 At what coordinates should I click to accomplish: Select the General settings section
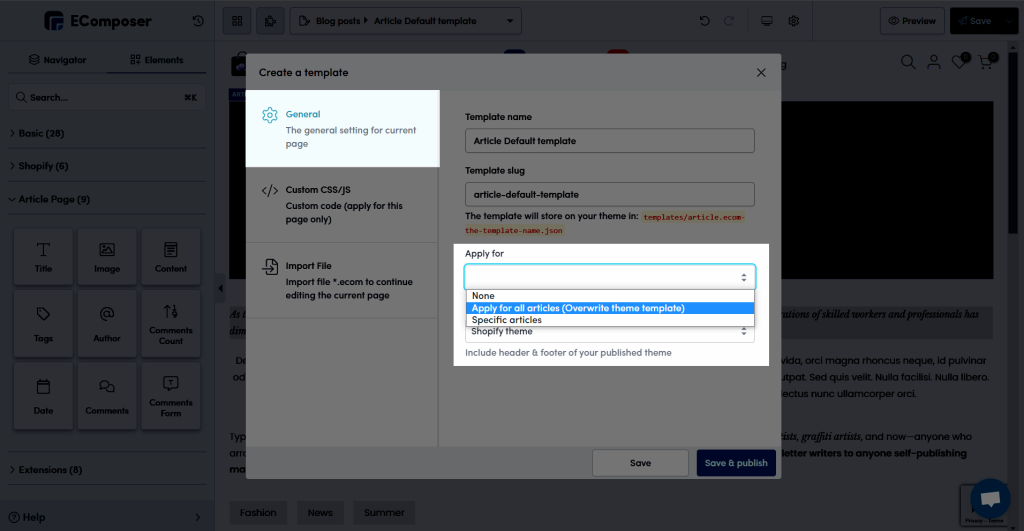[x=342, y=129]
